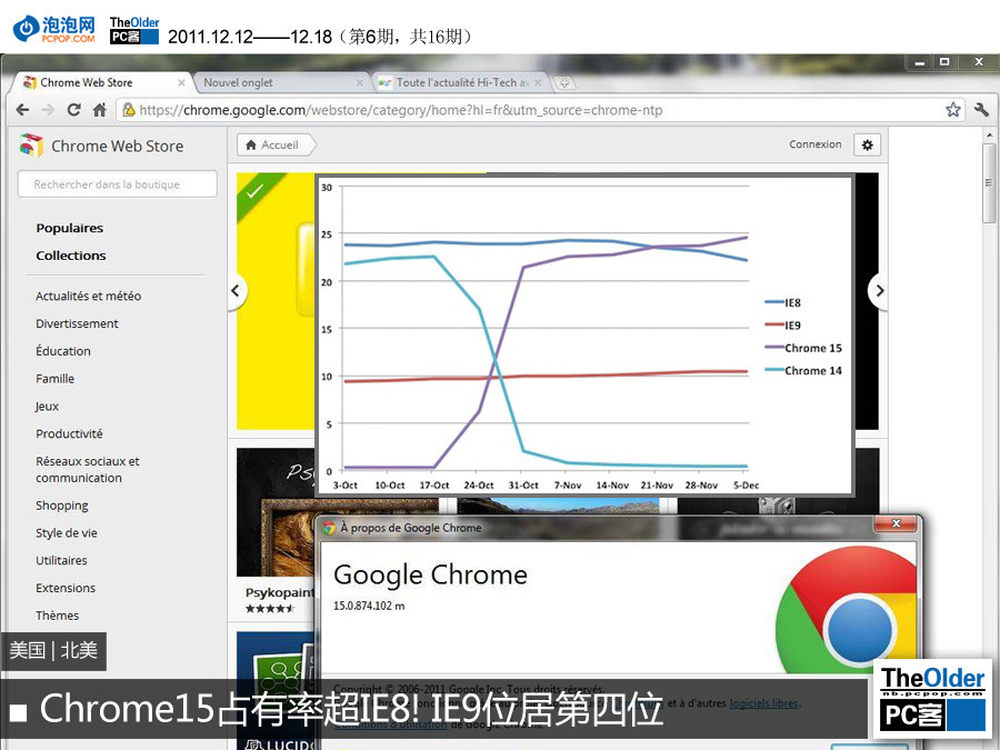Open the logiciels libres link

763,703
